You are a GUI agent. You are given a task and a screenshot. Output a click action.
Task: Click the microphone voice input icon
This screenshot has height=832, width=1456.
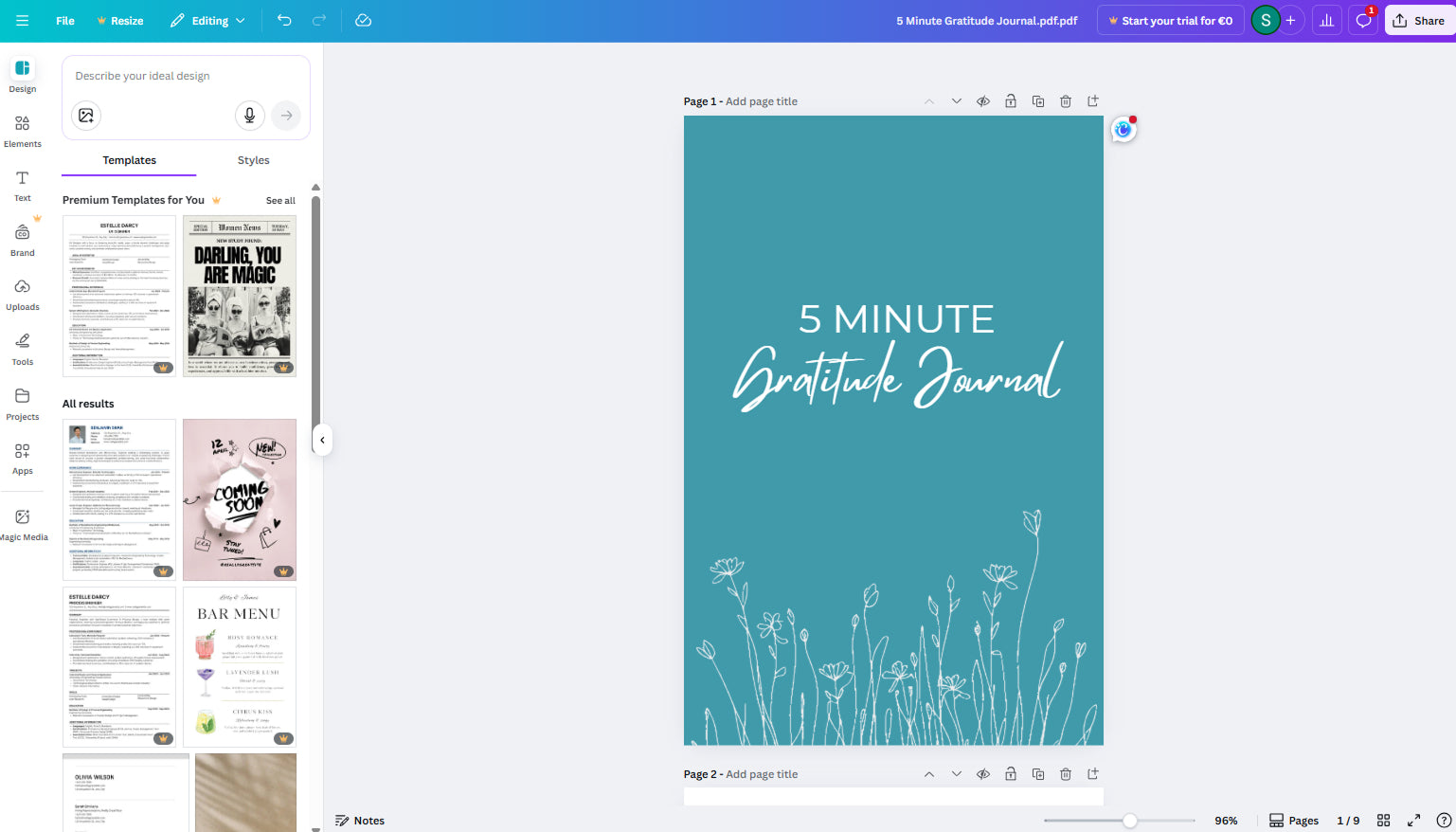point(249,116)
